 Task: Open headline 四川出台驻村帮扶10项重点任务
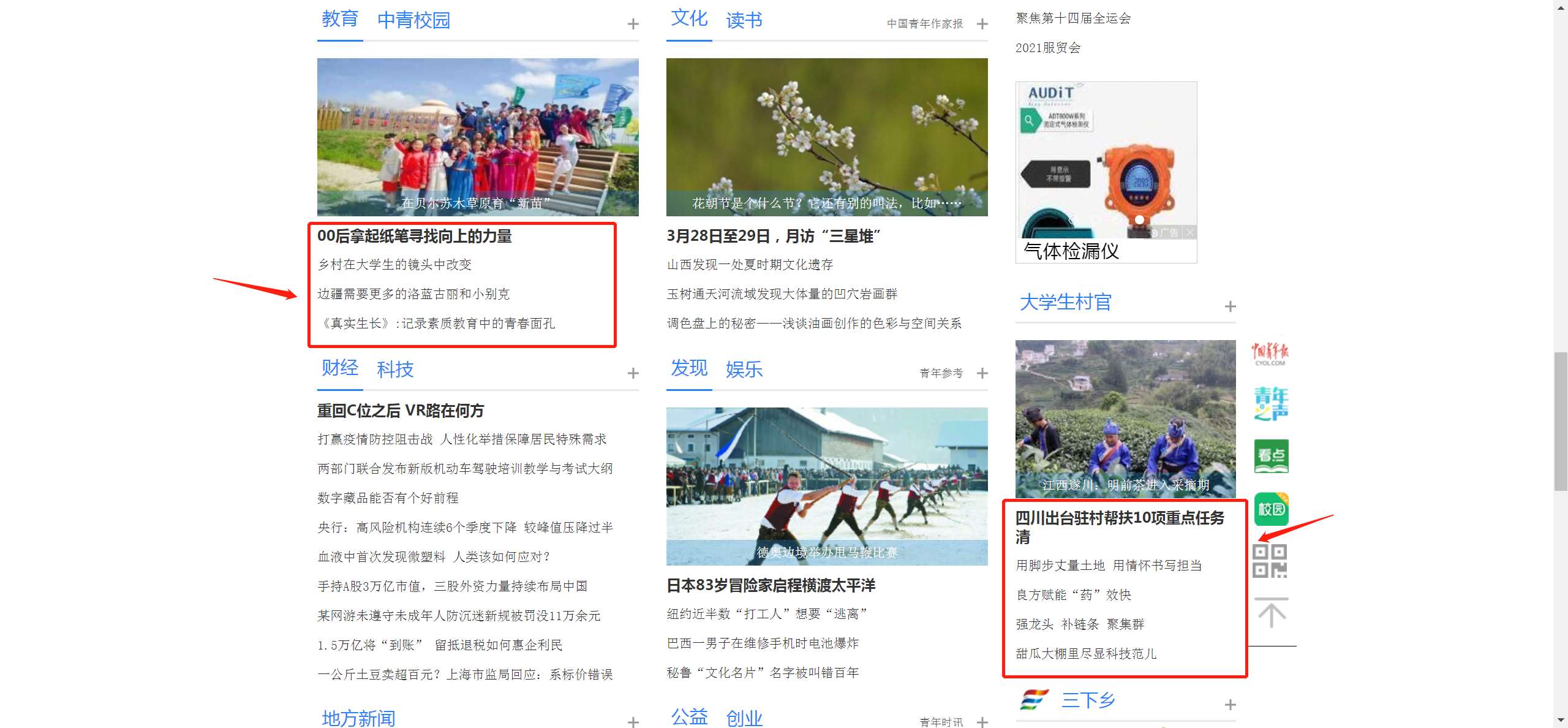click(1120, 527)
